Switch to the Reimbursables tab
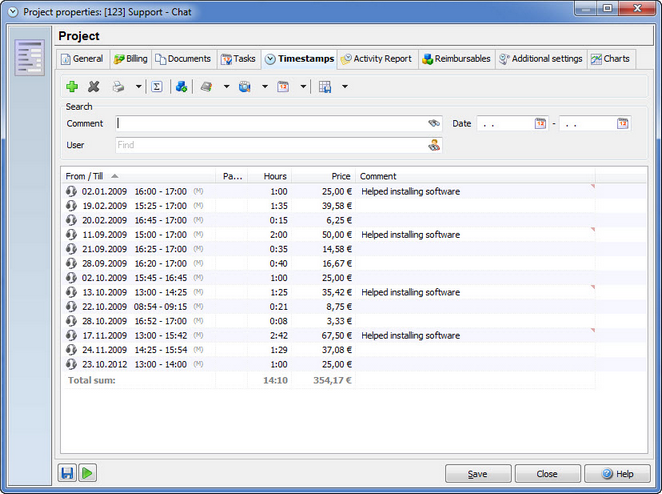The image size is (662, 494). point(456,59)
